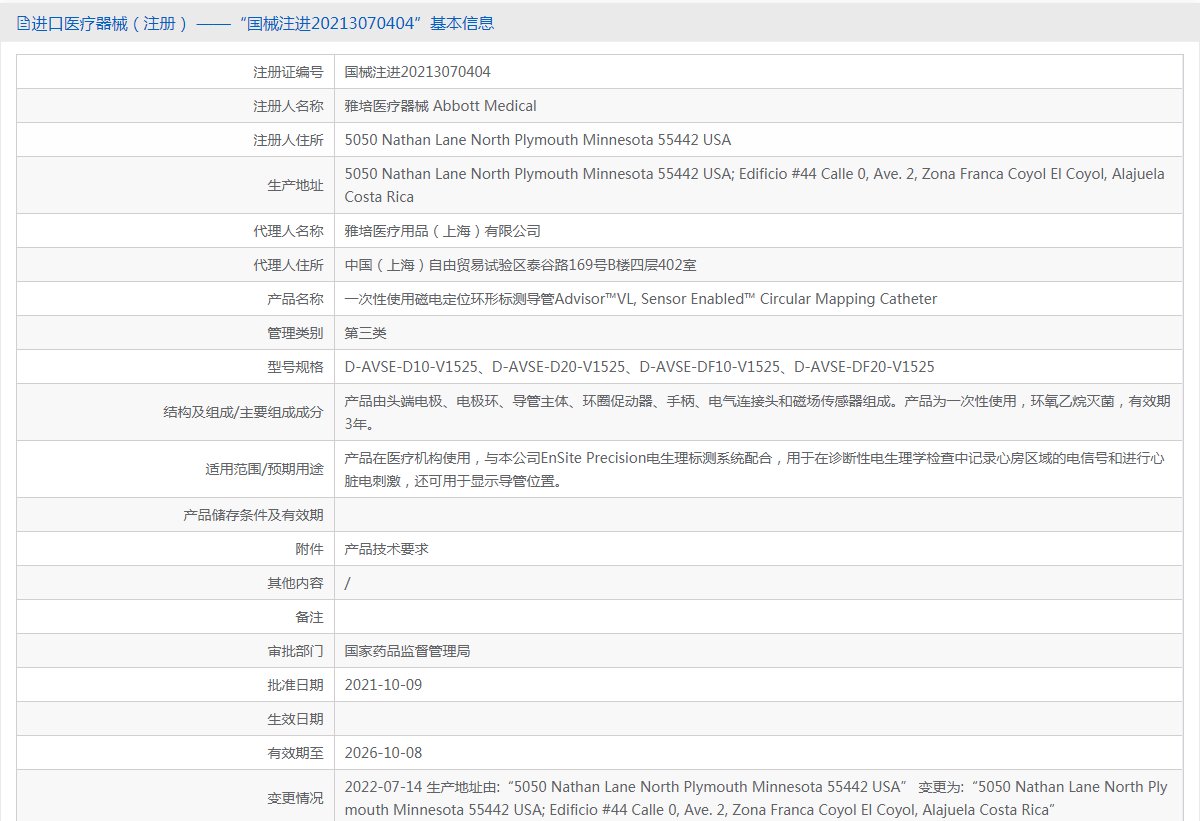Select the approving department 国家药品监督管理局
Screen dimensions: 1200x821
tap(407, 651)
